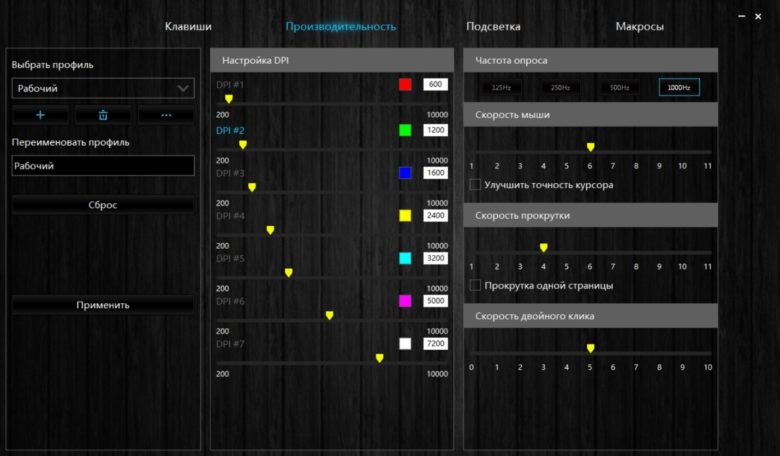
Task: Open cyan color swatch for DPI #5
Action: tap(405, 258)
